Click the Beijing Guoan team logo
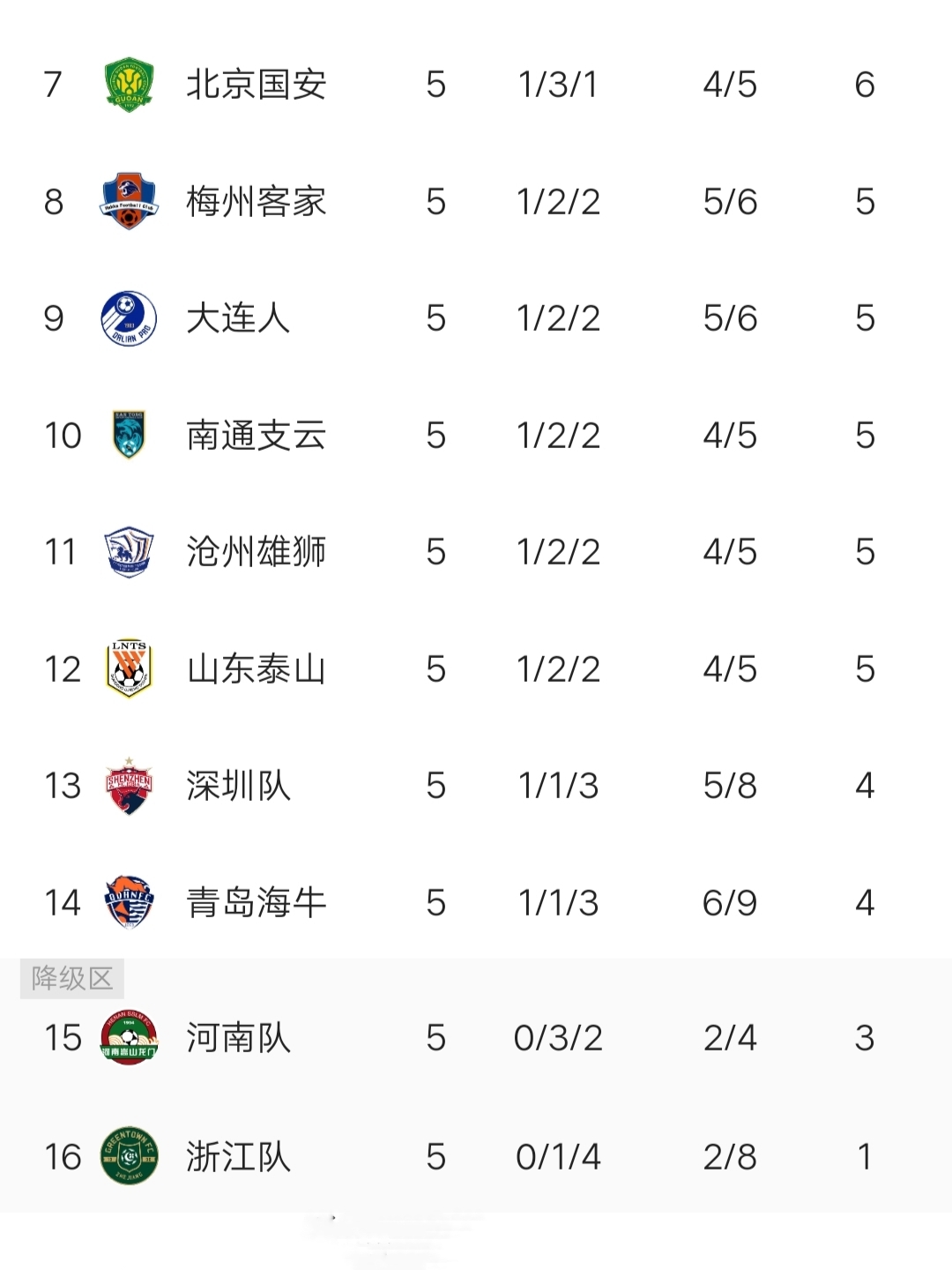 tap(129, 86)
